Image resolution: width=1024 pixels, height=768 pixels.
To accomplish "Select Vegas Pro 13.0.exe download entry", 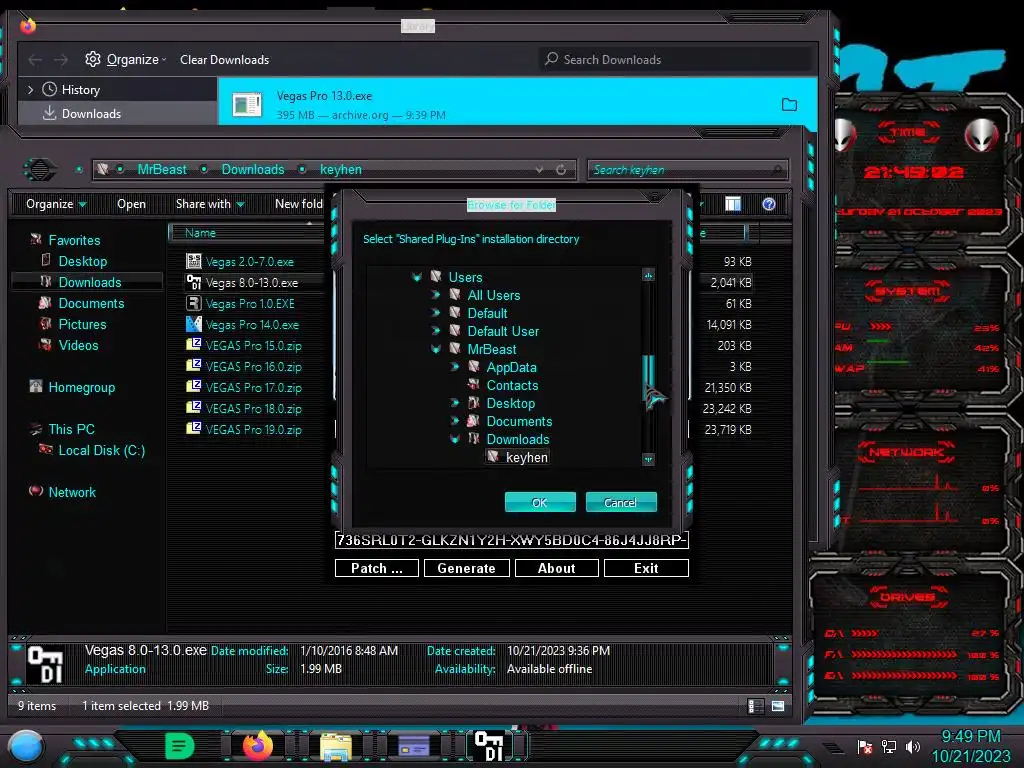I will [517, 104].
